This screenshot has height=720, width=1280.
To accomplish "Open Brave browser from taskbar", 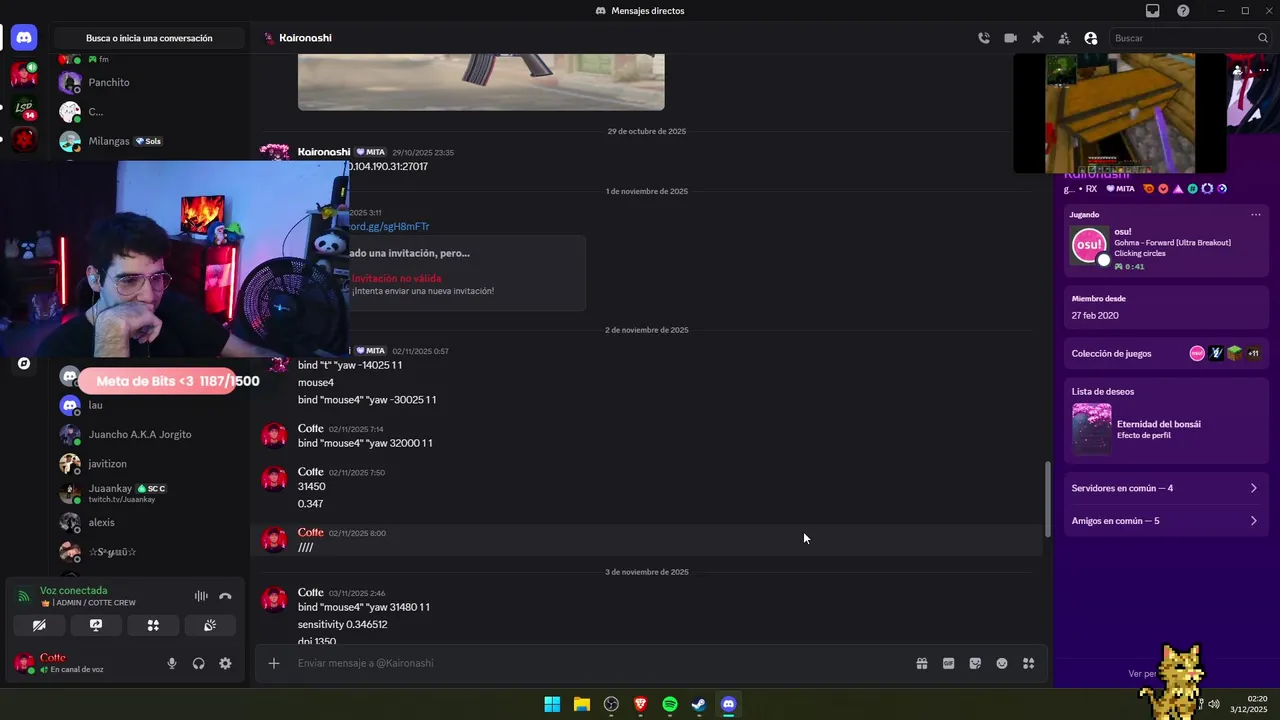I will tap(640, 704).
